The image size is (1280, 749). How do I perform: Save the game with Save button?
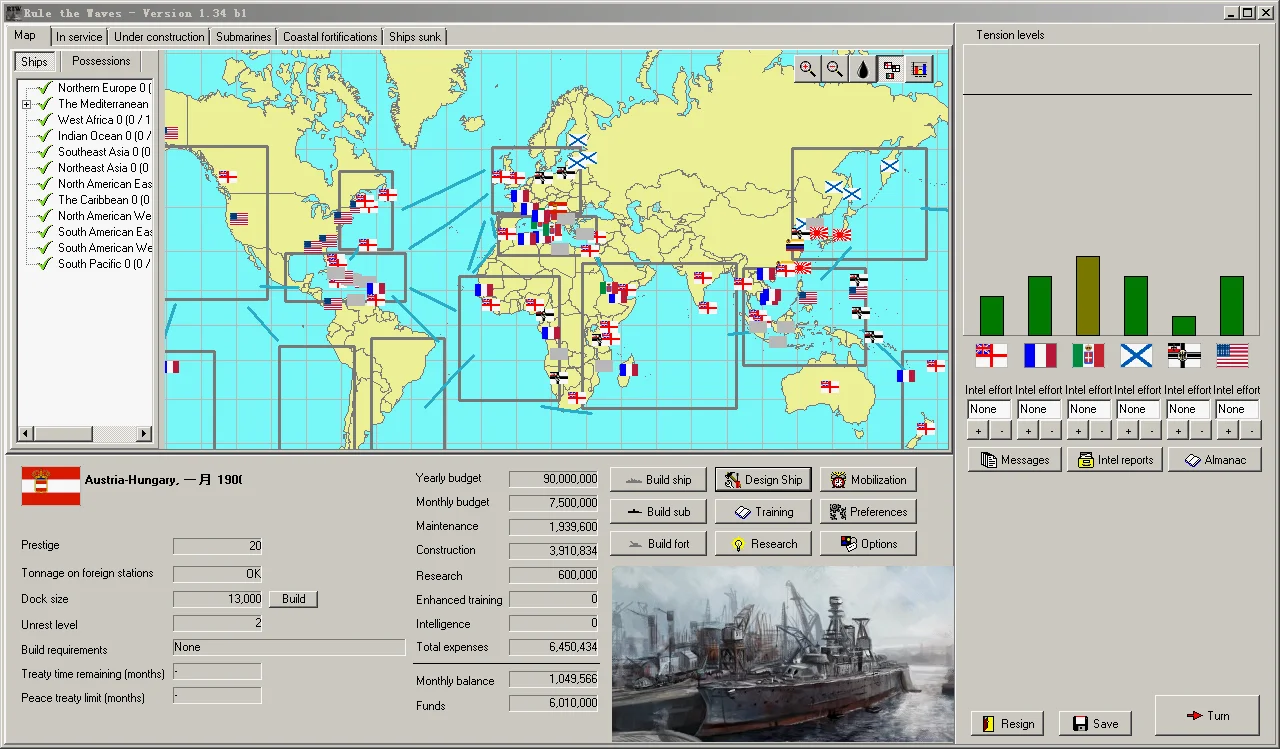(1095, 724)
